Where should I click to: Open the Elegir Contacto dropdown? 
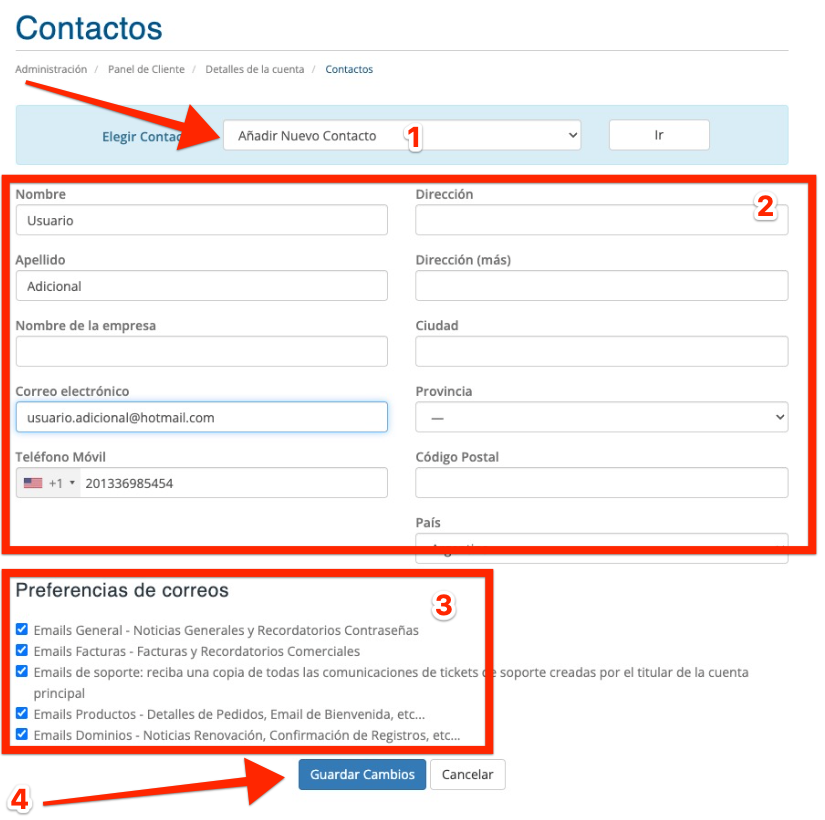[401, 135]
